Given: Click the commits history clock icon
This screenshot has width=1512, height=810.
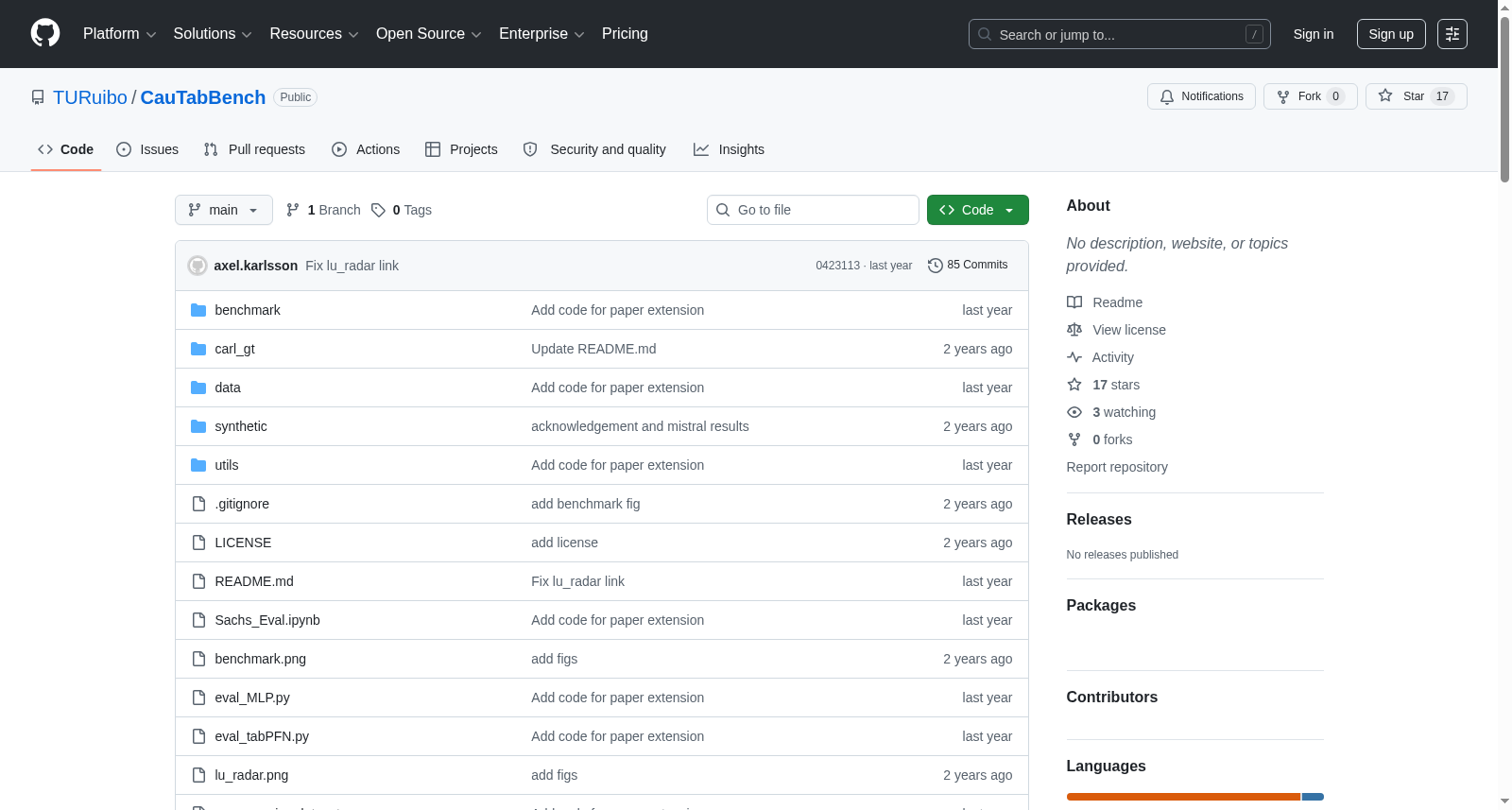Looking at the screenshot, I should click(936, 266).
